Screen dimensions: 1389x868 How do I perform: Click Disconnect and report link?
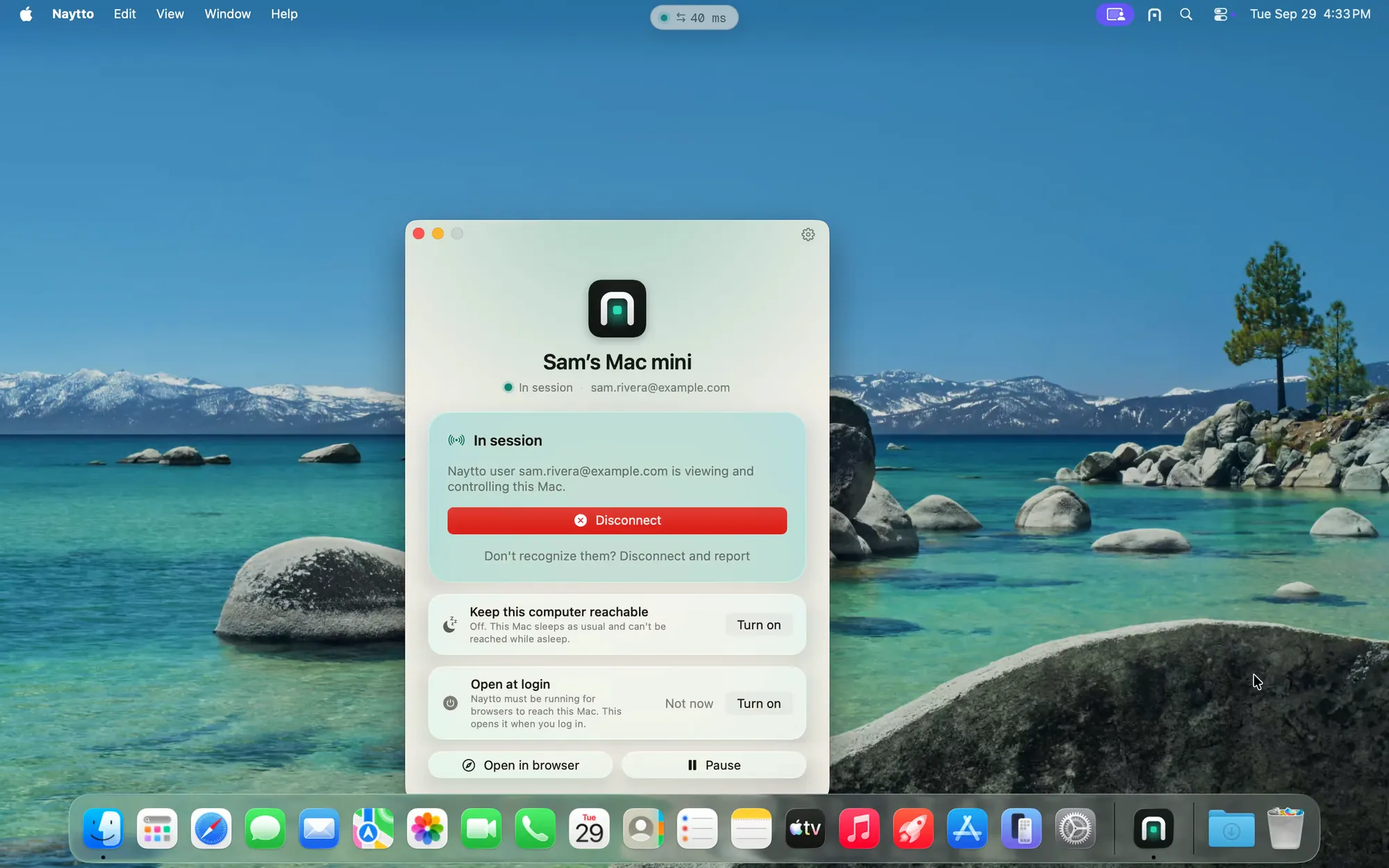coord(684,556)
